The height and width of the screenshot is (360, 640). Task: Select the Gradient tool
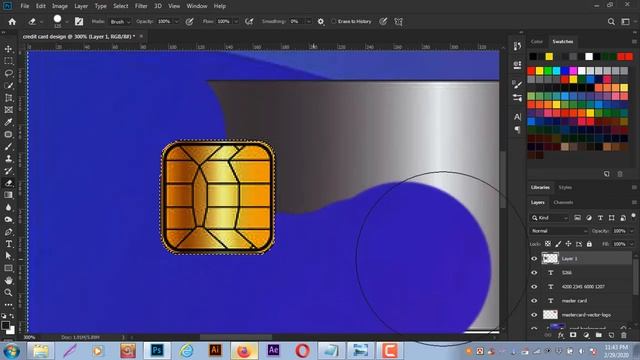click(x=8, y=195)
